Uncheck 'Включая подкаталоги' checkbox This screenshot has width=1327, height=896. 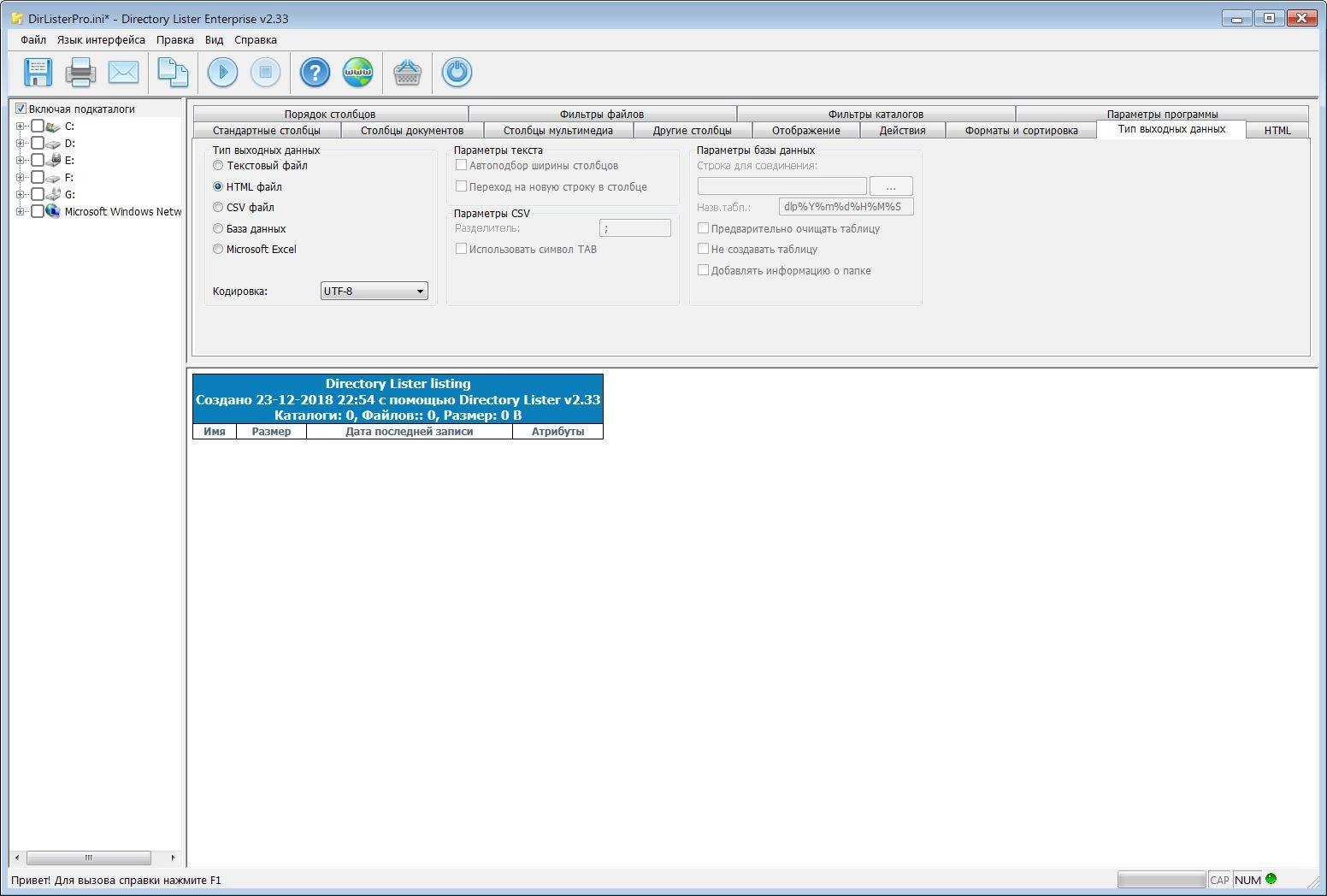(x=21, y=109)
